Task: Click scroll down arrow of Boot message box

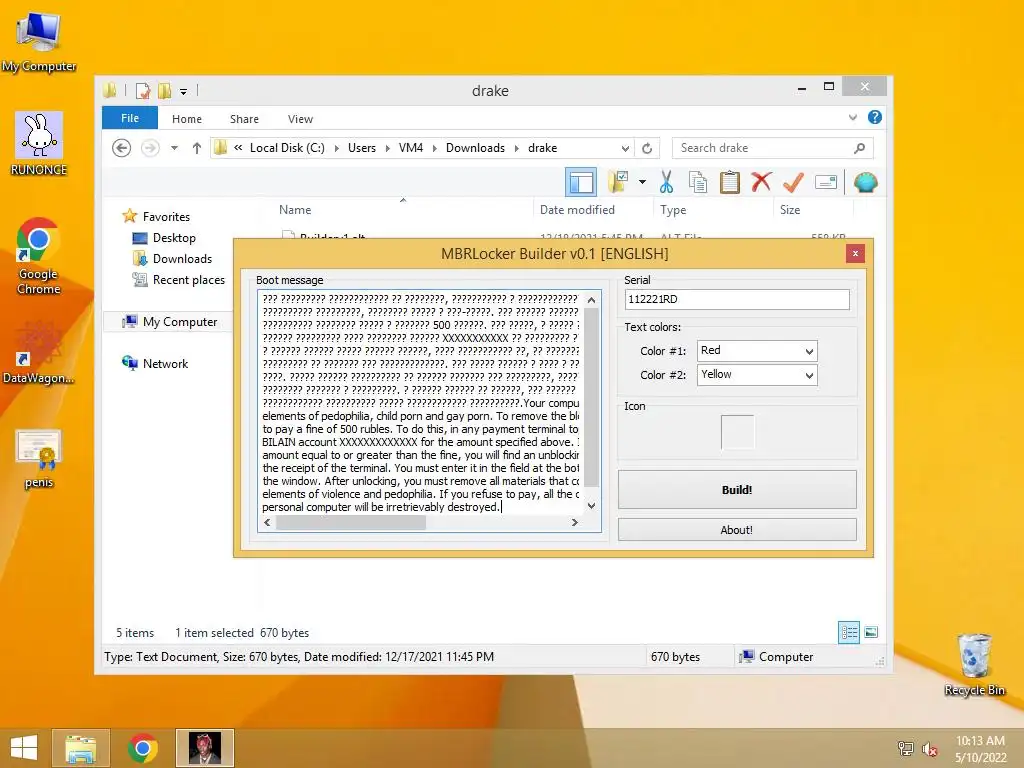Action: (591, 506)
